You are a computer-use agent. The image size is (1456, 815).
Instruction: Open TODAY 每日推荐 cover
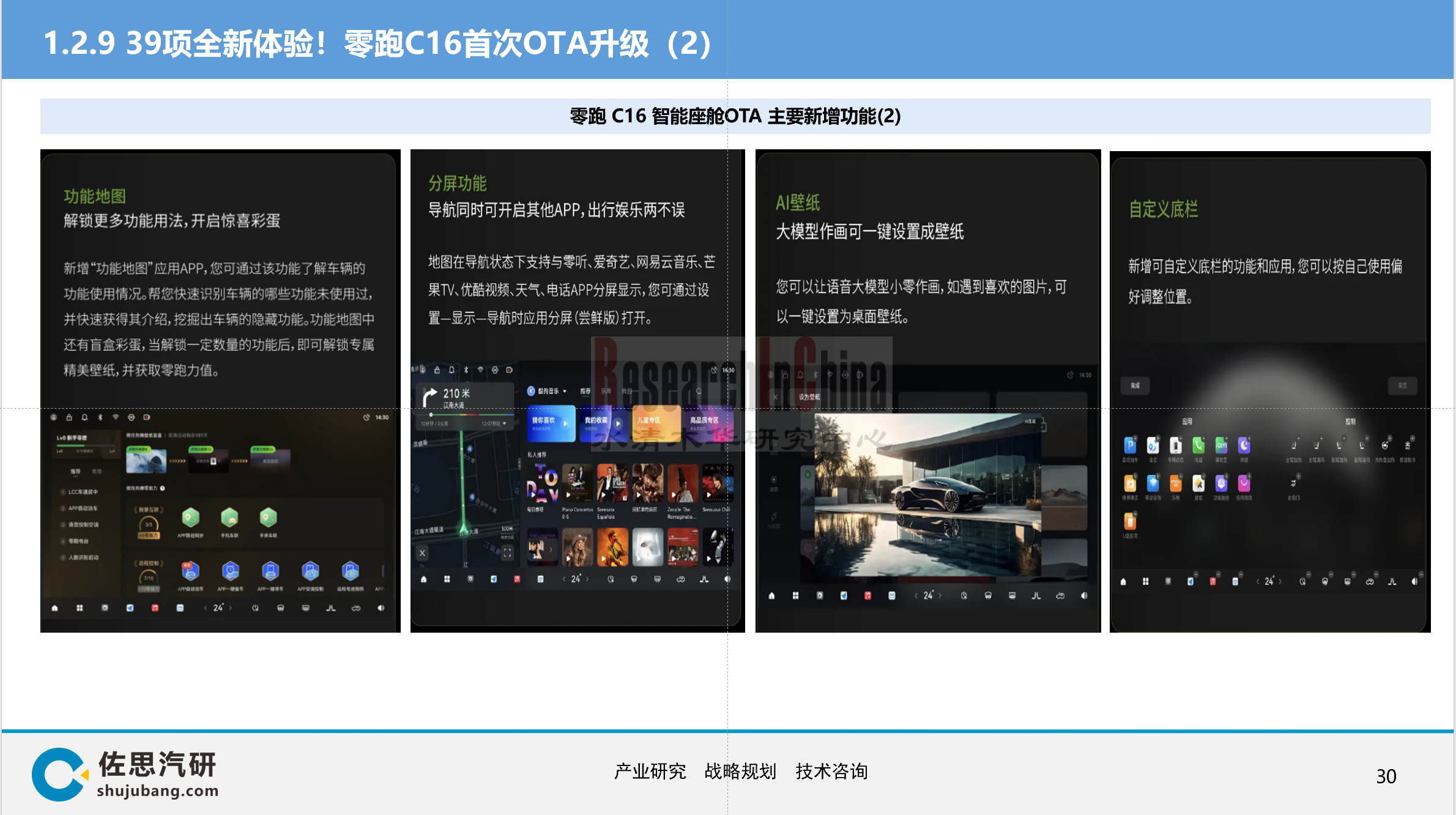click(542, 483)
